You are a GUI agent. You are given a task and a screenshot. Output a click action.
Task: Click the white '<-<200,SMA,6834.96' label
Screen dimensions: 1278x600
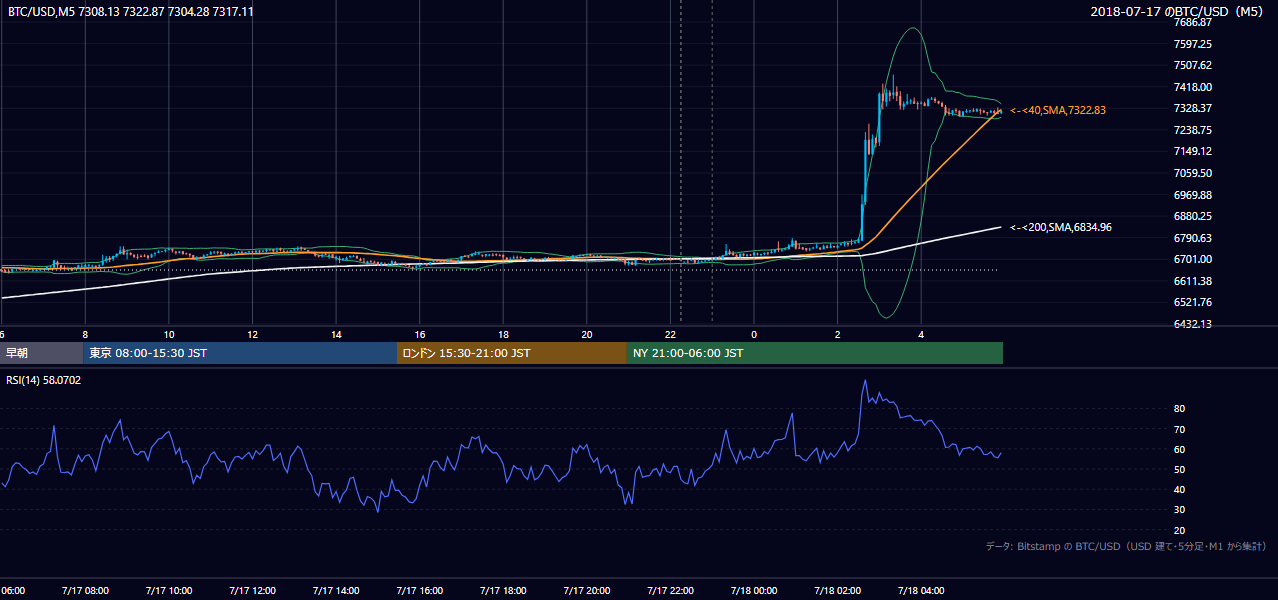click(1061, 227)
